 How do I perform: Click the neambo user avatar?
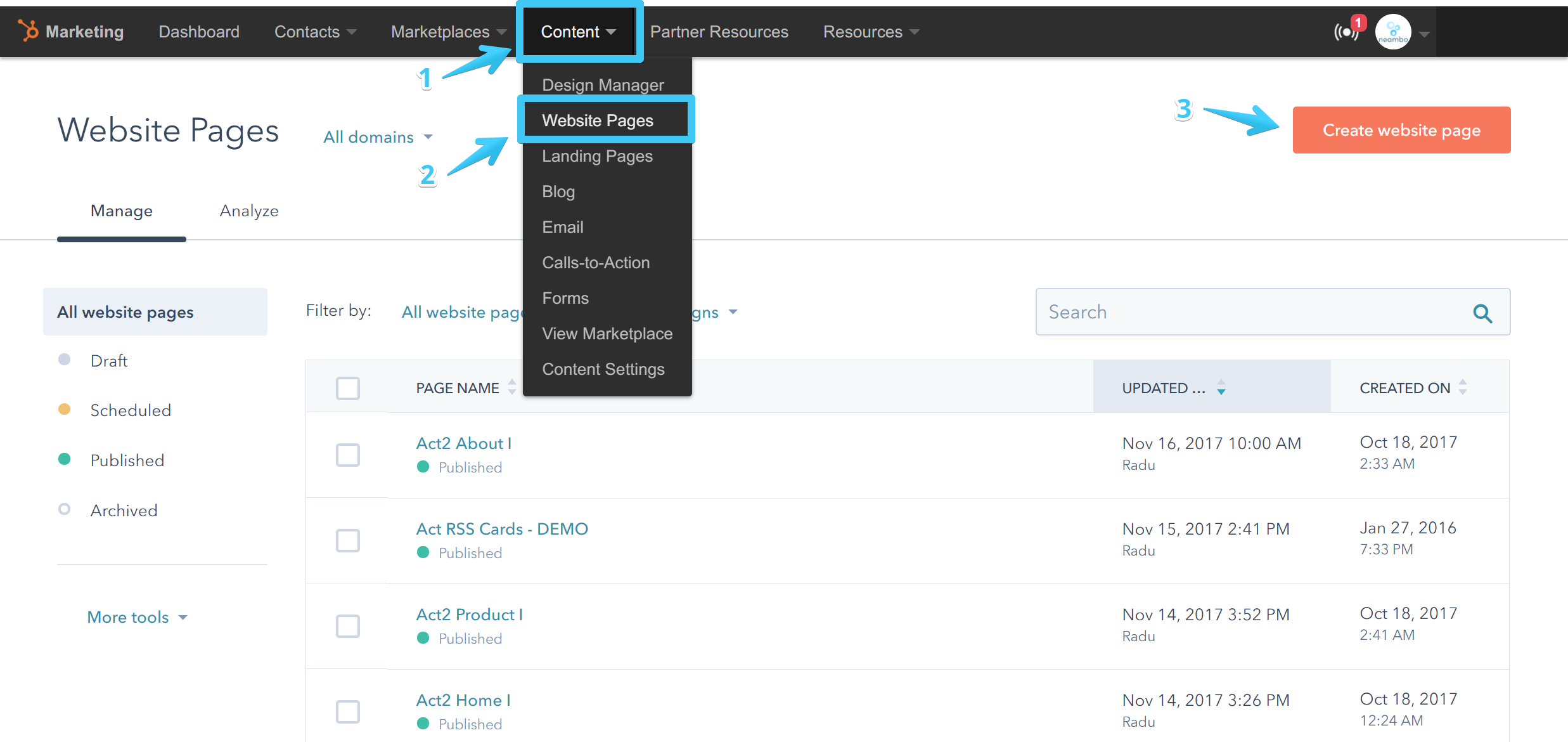pos(1393,31)
